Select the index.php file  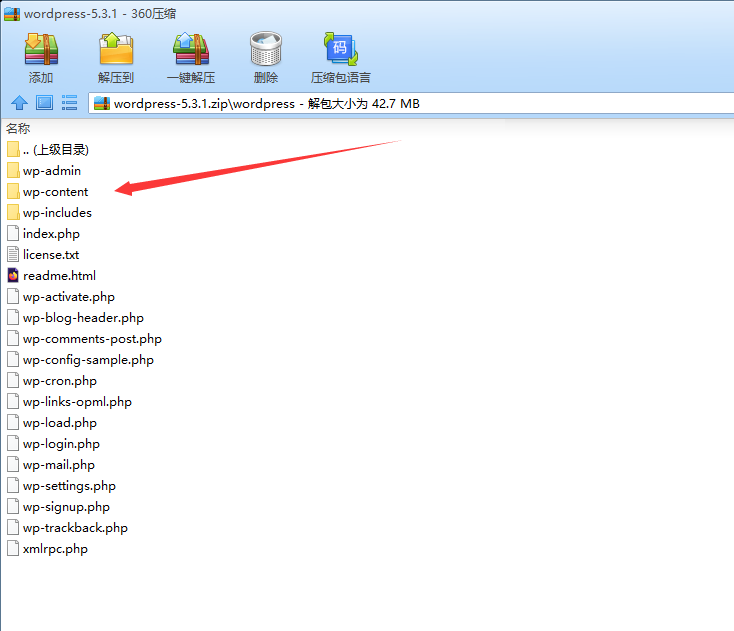51,234
